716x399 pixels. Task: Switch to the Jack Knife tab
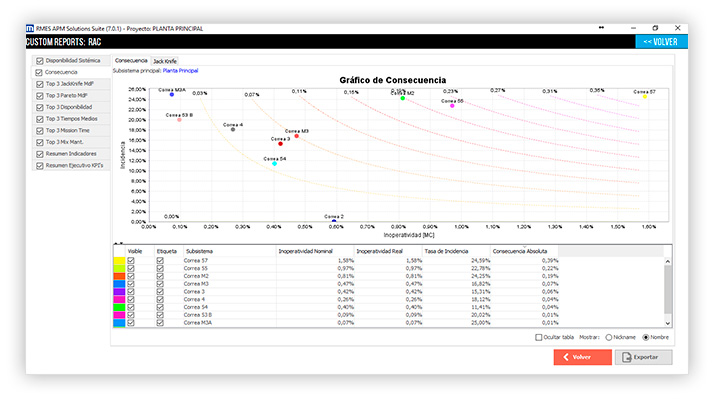(x=165, y=61)
